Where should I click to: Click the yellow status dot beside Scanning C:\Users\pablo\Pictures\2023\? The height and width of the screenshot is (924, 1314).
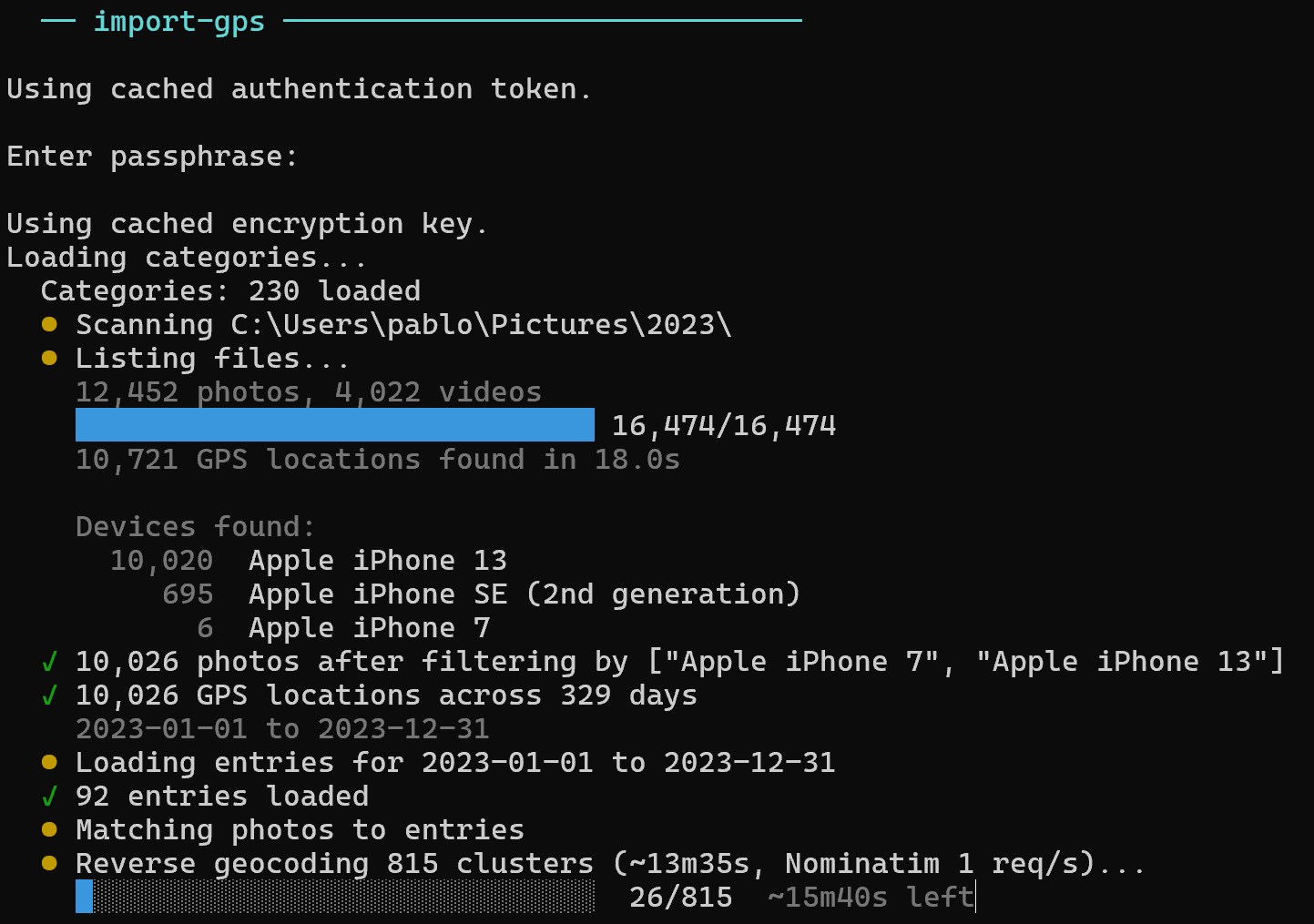[50, 324]
